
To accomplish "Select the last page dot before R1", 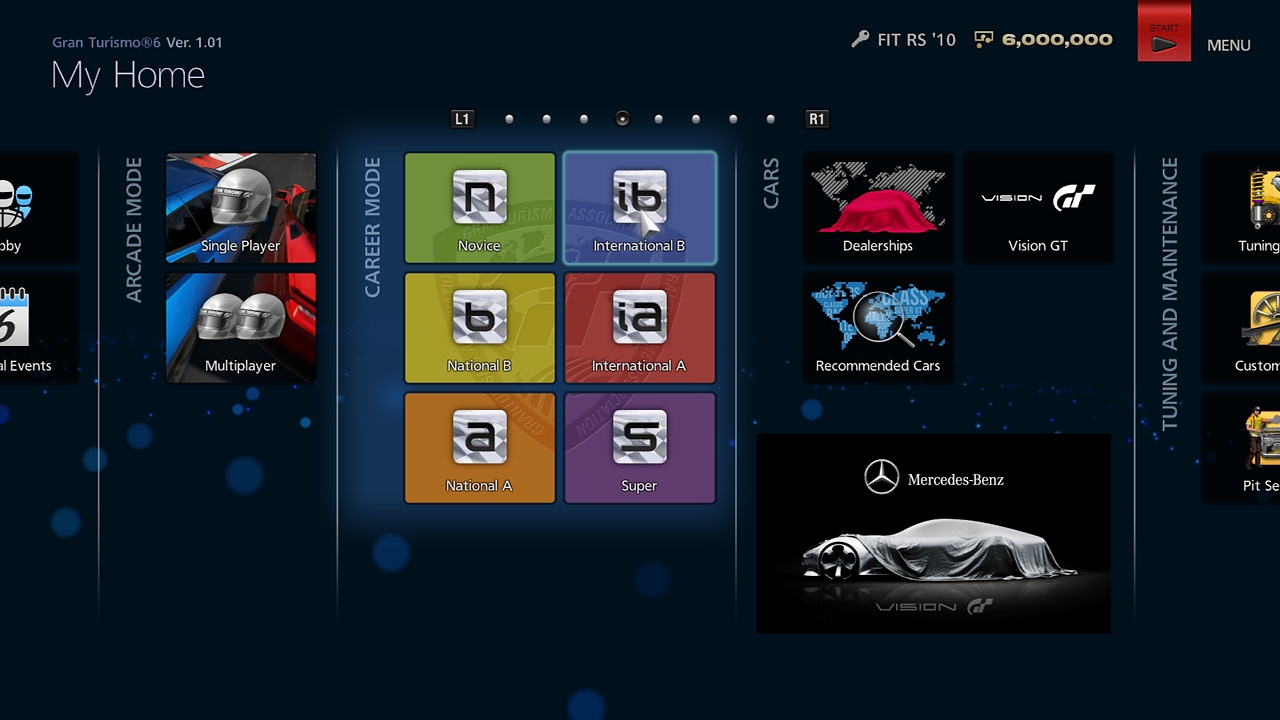I will 770,119.
